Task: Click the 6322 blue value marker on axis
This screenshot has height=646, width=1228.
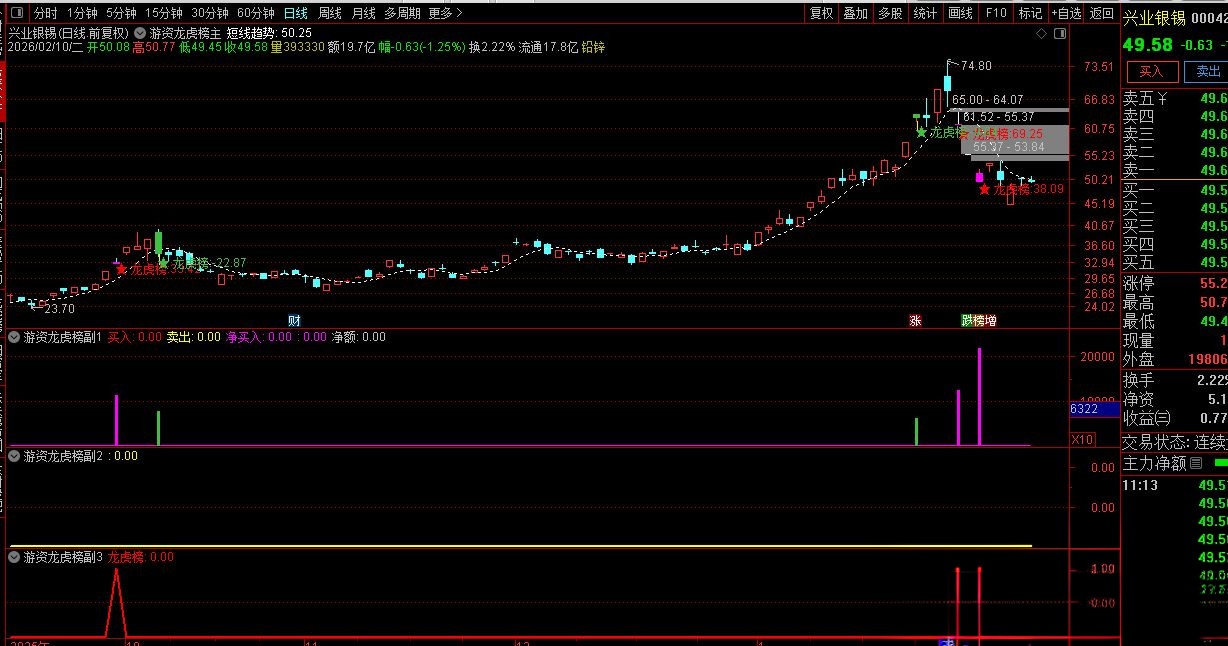Action: [1084, 409]
